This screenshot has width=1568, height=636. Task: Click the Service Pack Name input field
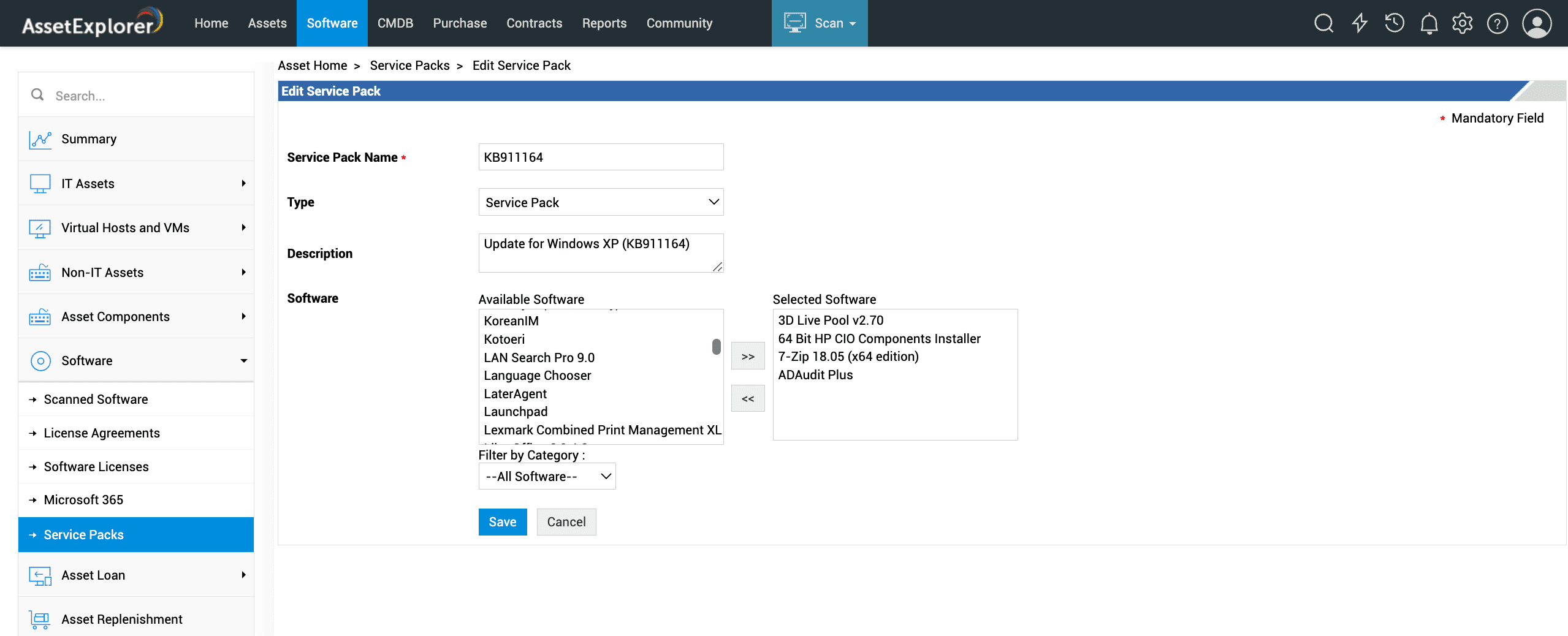coord(600,157)
